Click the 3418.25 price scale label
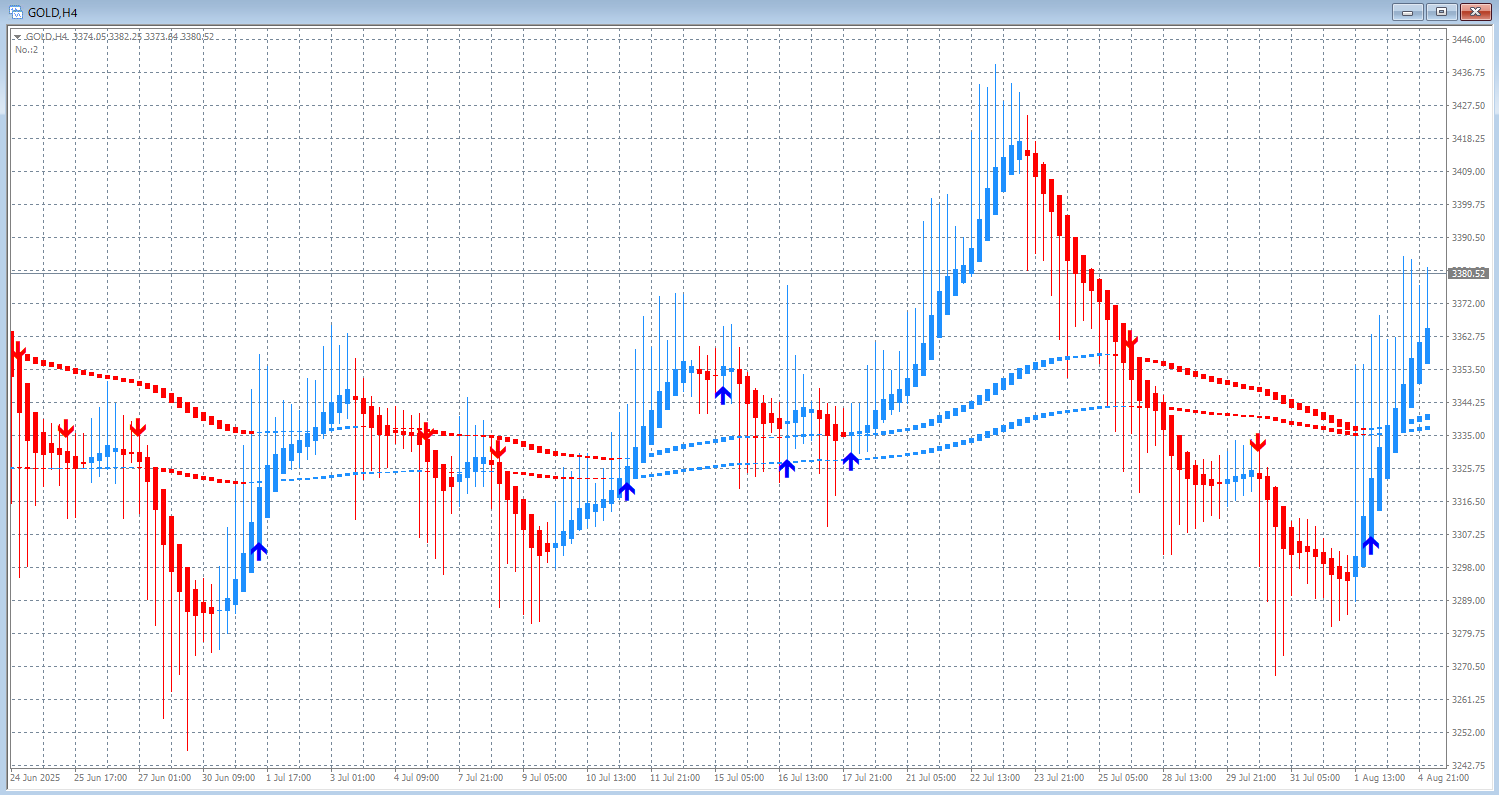 tap(1467, 139)
